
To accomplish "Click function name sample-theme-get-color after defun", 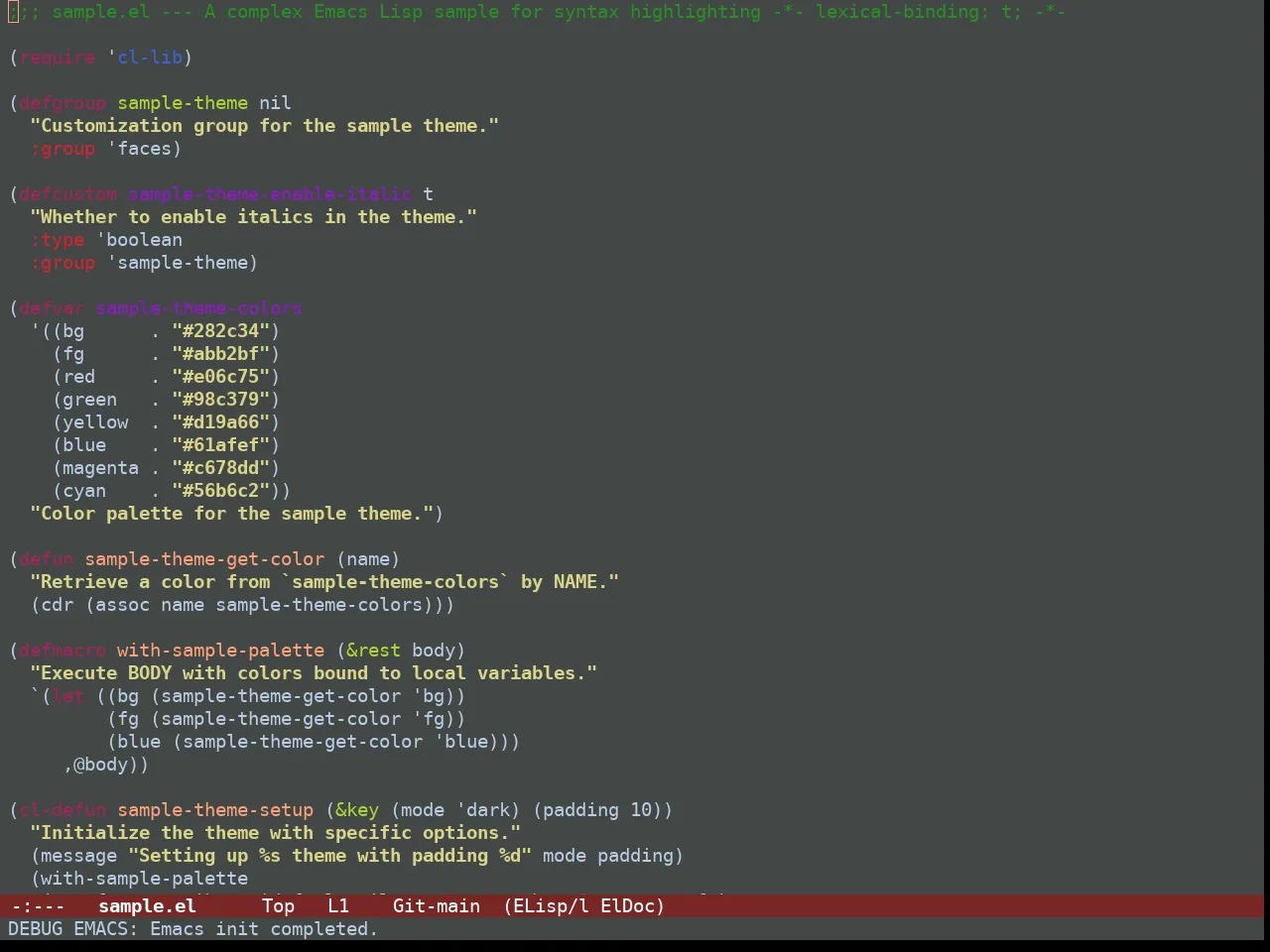I will (x=204, y=559).
